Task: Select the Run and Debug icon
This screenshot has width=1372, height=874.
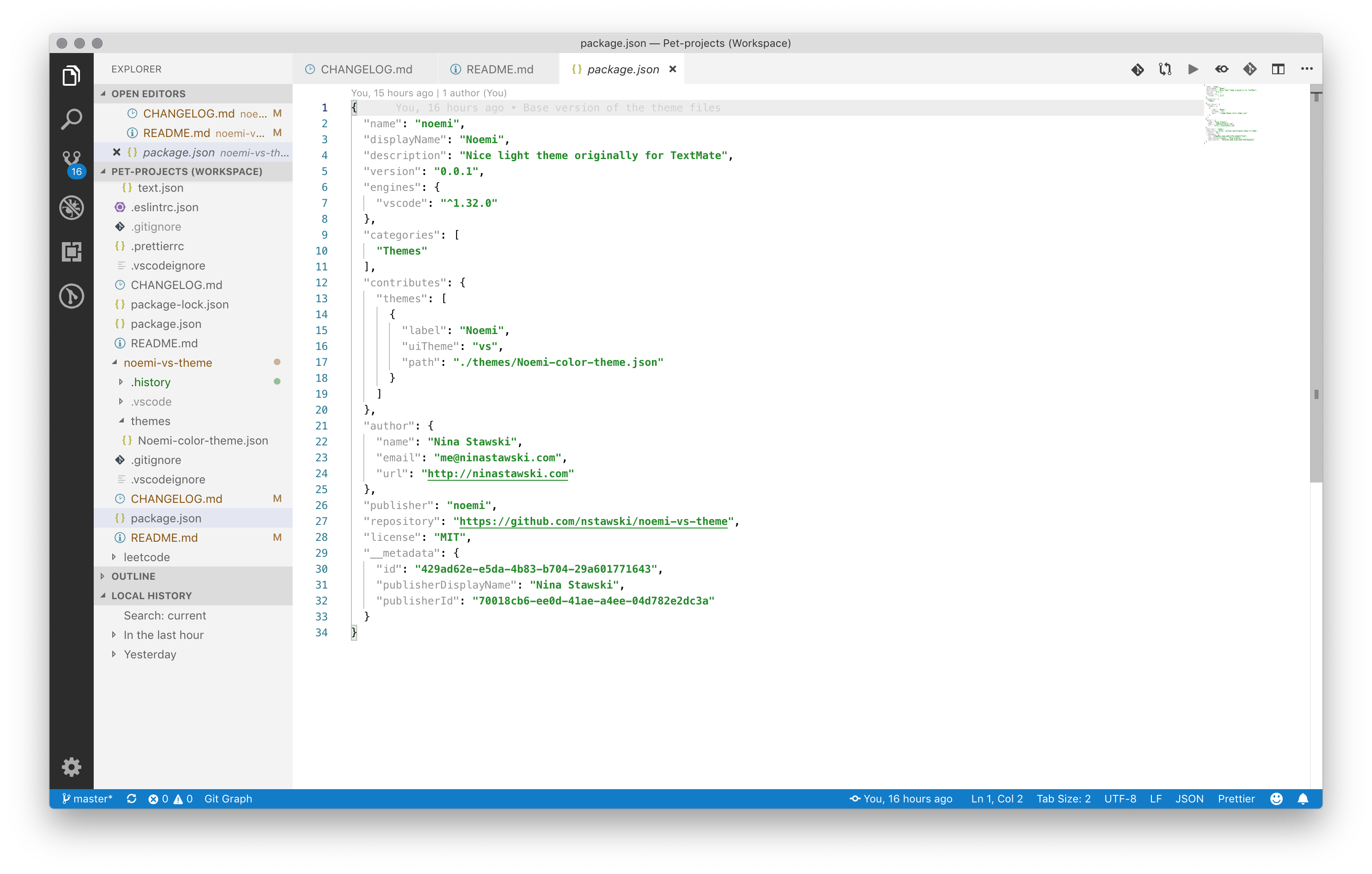Action: point(72,208)
